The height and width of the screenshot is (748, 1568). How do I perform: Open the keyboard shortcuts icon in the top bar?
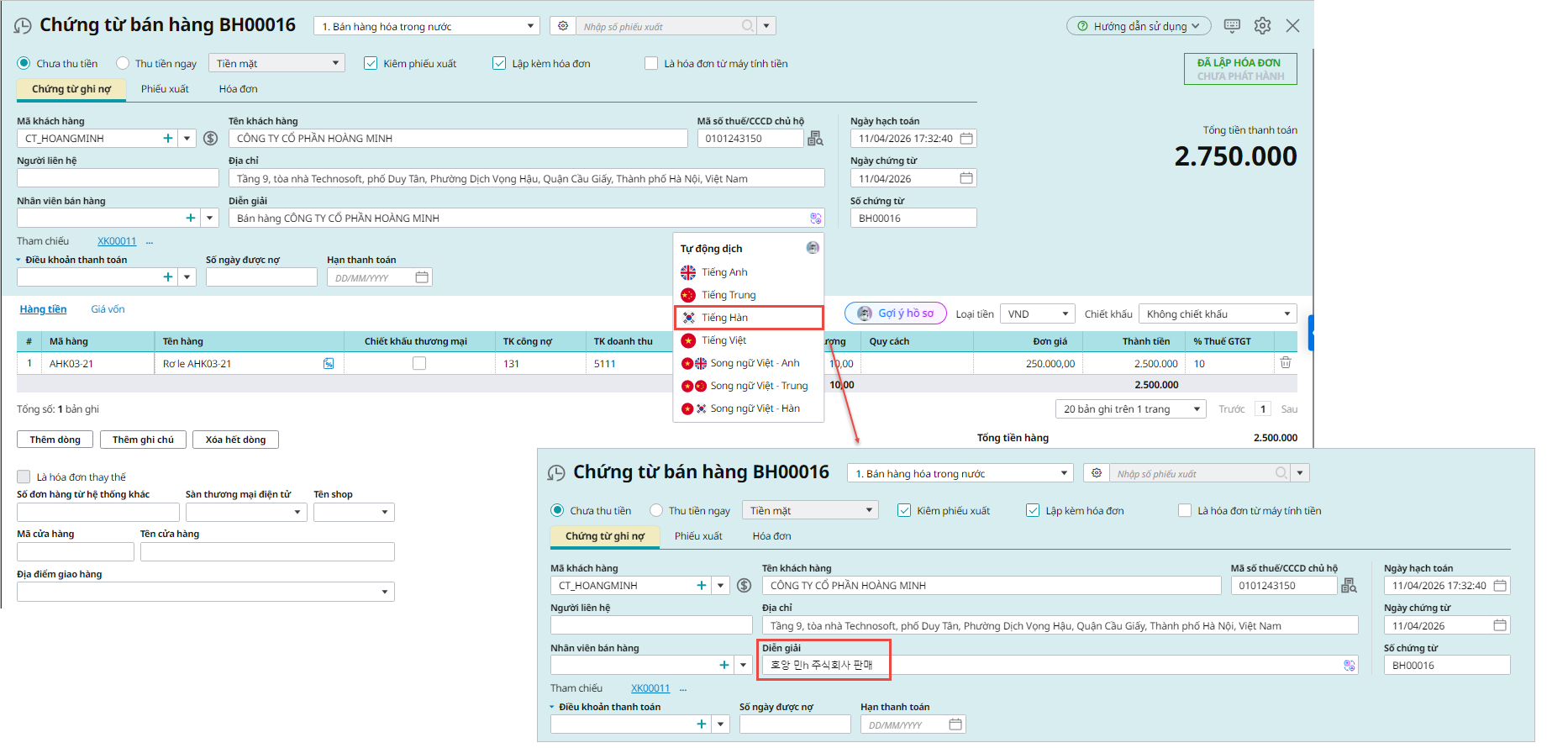[x=1232, y=26]
